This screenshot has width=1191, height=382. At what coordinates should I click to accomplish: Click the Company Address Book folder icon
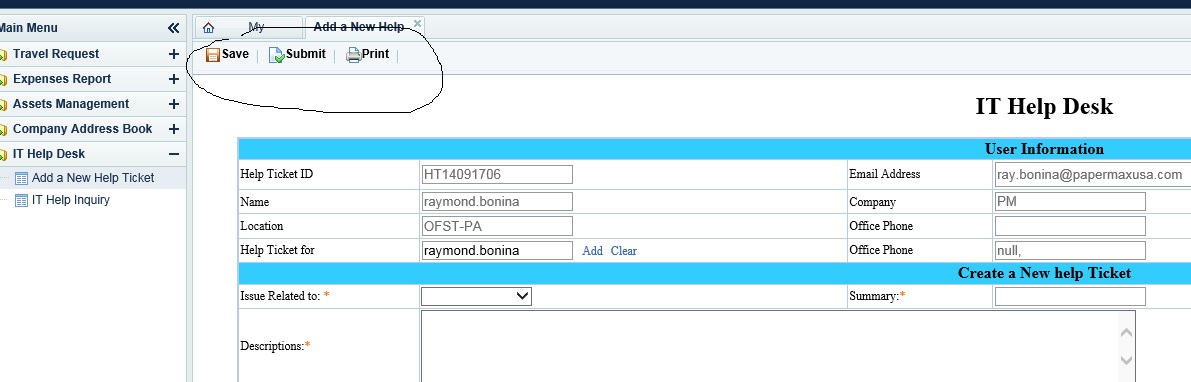pyautogui.click(x=3, y=130)
